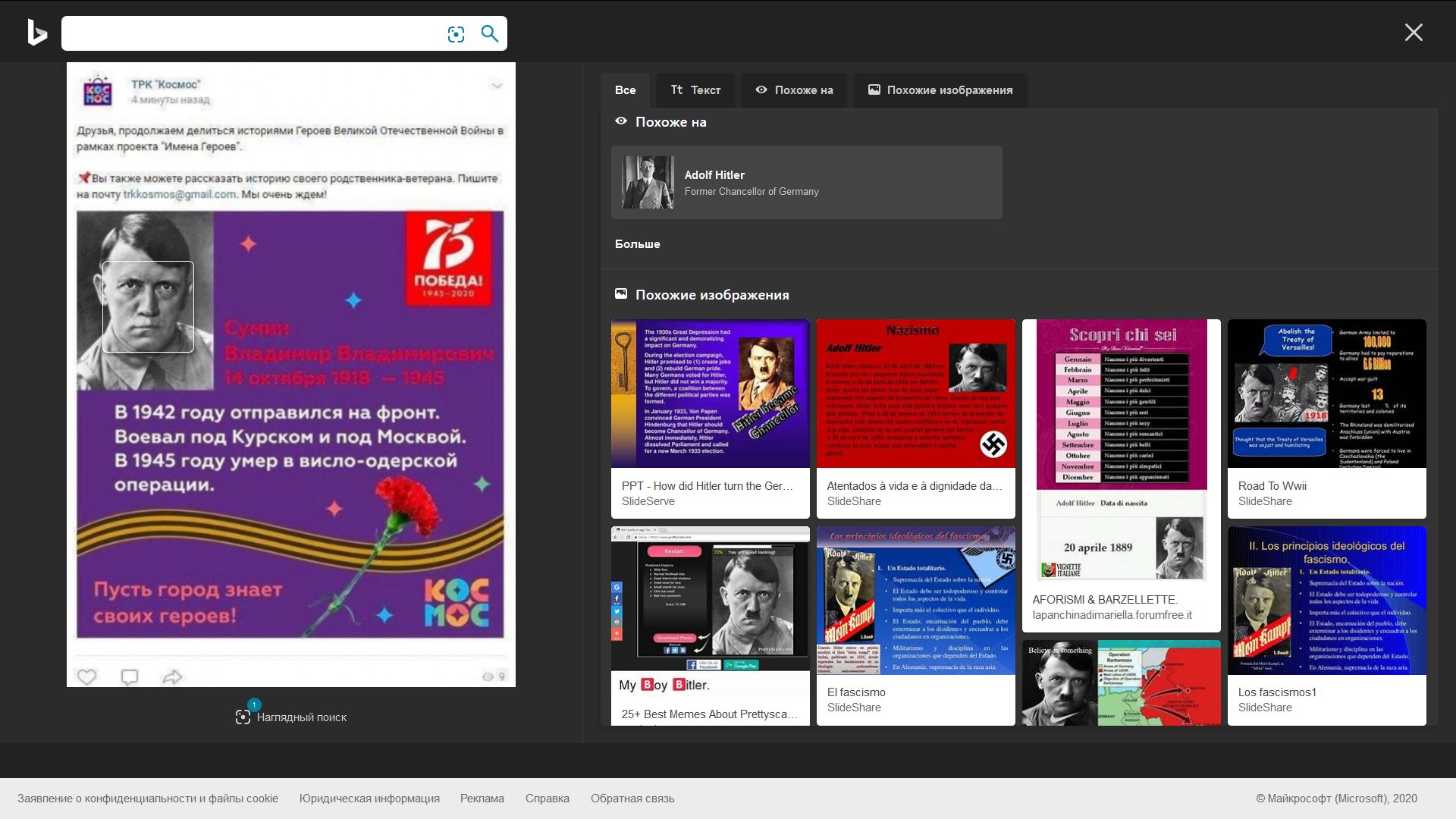Image resolution: width=1456 pixels, height=819 pixels.
Task: Click the magnifying glass search icon
Action: [x=490, y=33]
